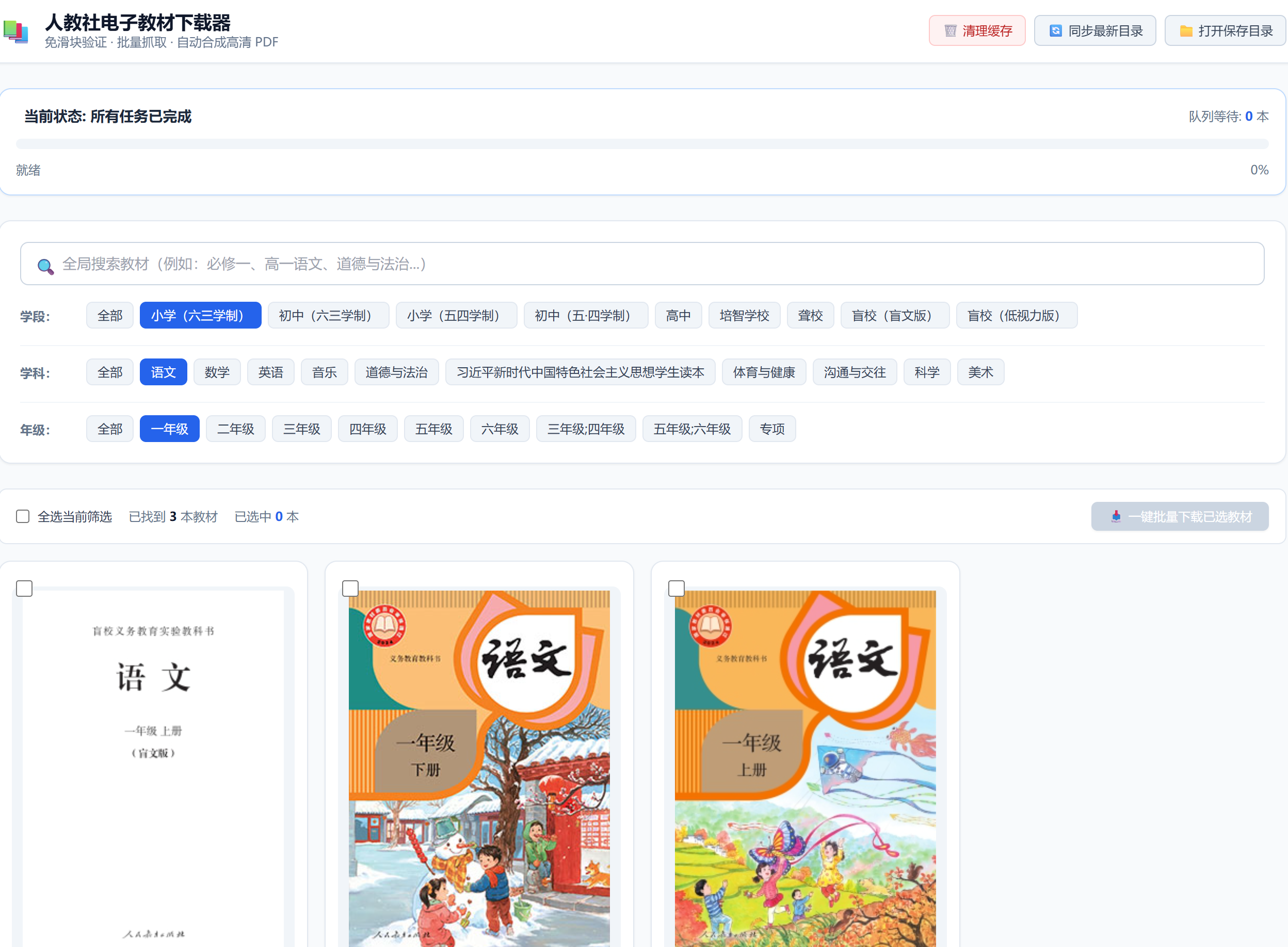Tick checkbox on 盲文版 语文 book card
The width and height of the screenshot is (1288, 947).
[x=24, y=588]
